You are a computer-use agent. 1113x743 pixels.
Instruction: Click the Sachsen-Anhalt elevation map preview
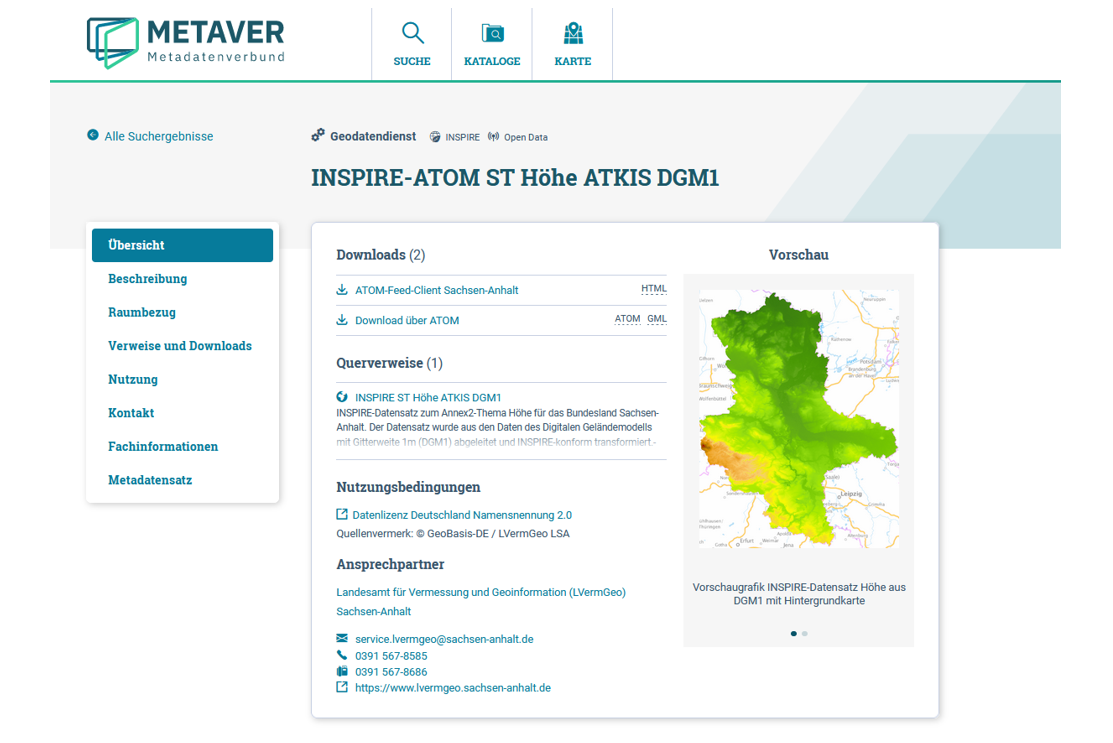coord(798,419)
